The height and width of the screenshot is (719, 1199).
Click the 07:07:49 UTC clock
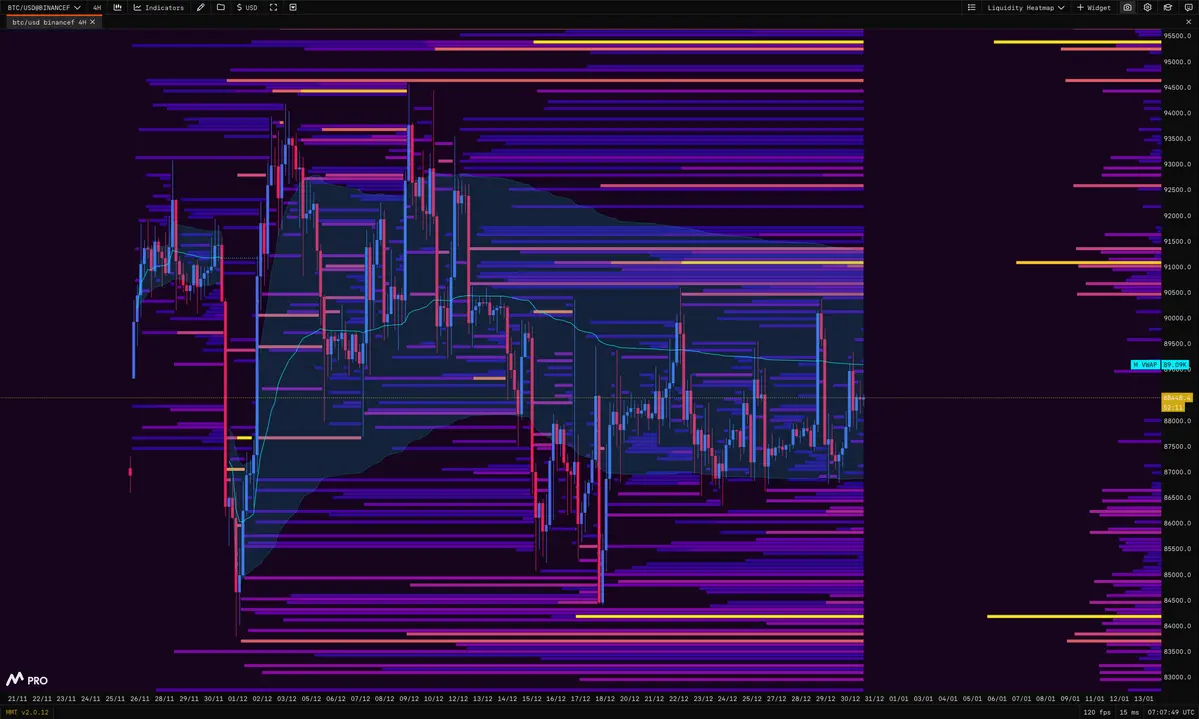point(1171,712)
